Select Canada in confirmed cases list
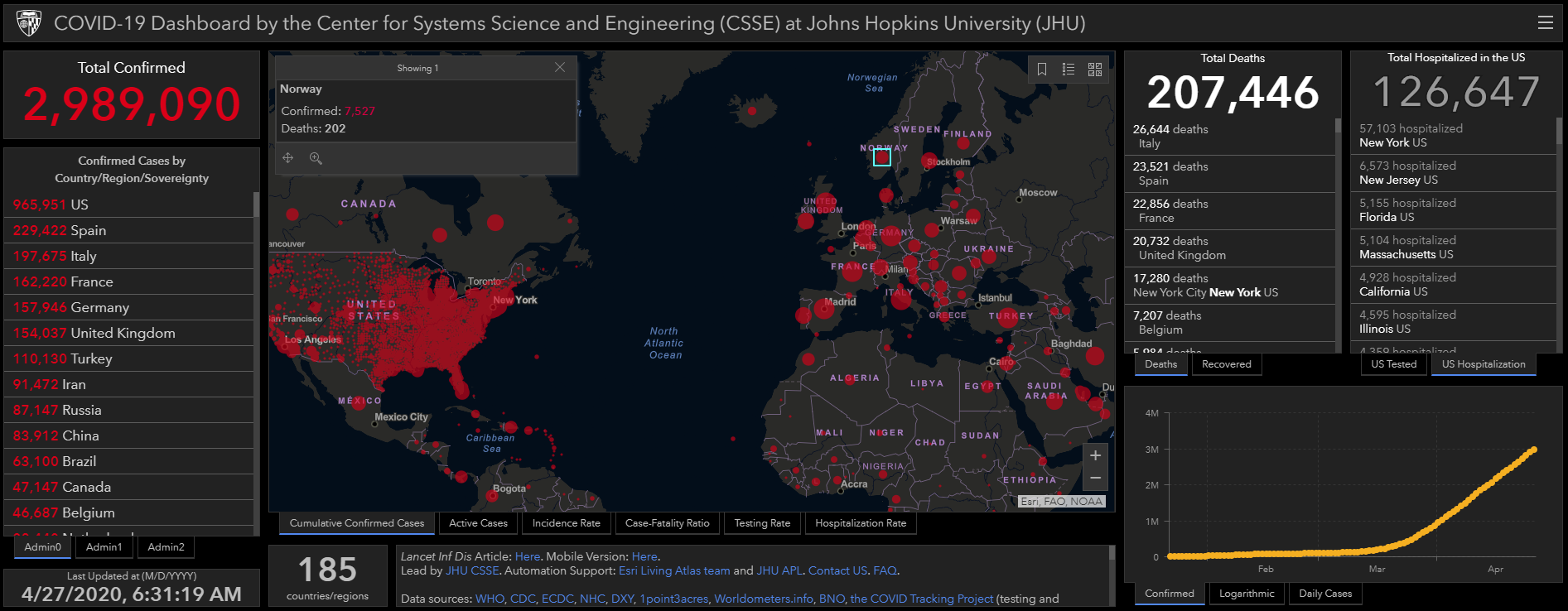The image size is (1568, 611). [128, 487]
